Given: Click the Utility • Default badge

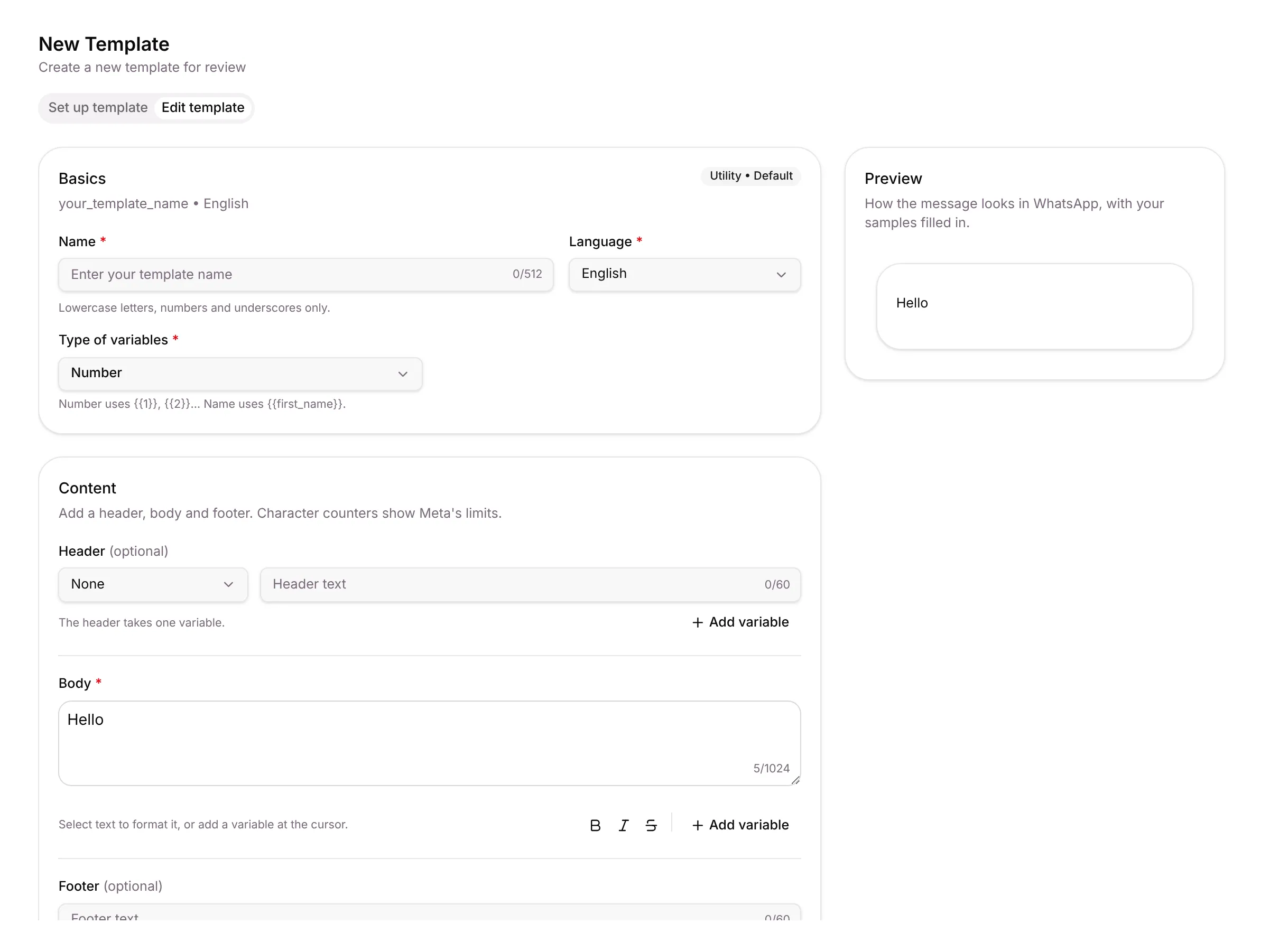Looking at the screenshot, I should click(751, 176).
